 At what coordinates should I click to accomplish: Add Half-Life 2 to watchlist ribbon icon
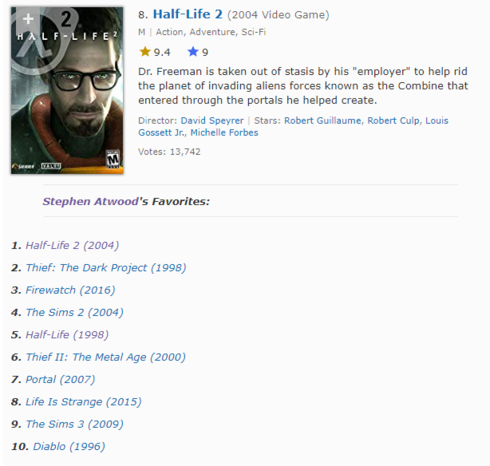pos(28,19)
